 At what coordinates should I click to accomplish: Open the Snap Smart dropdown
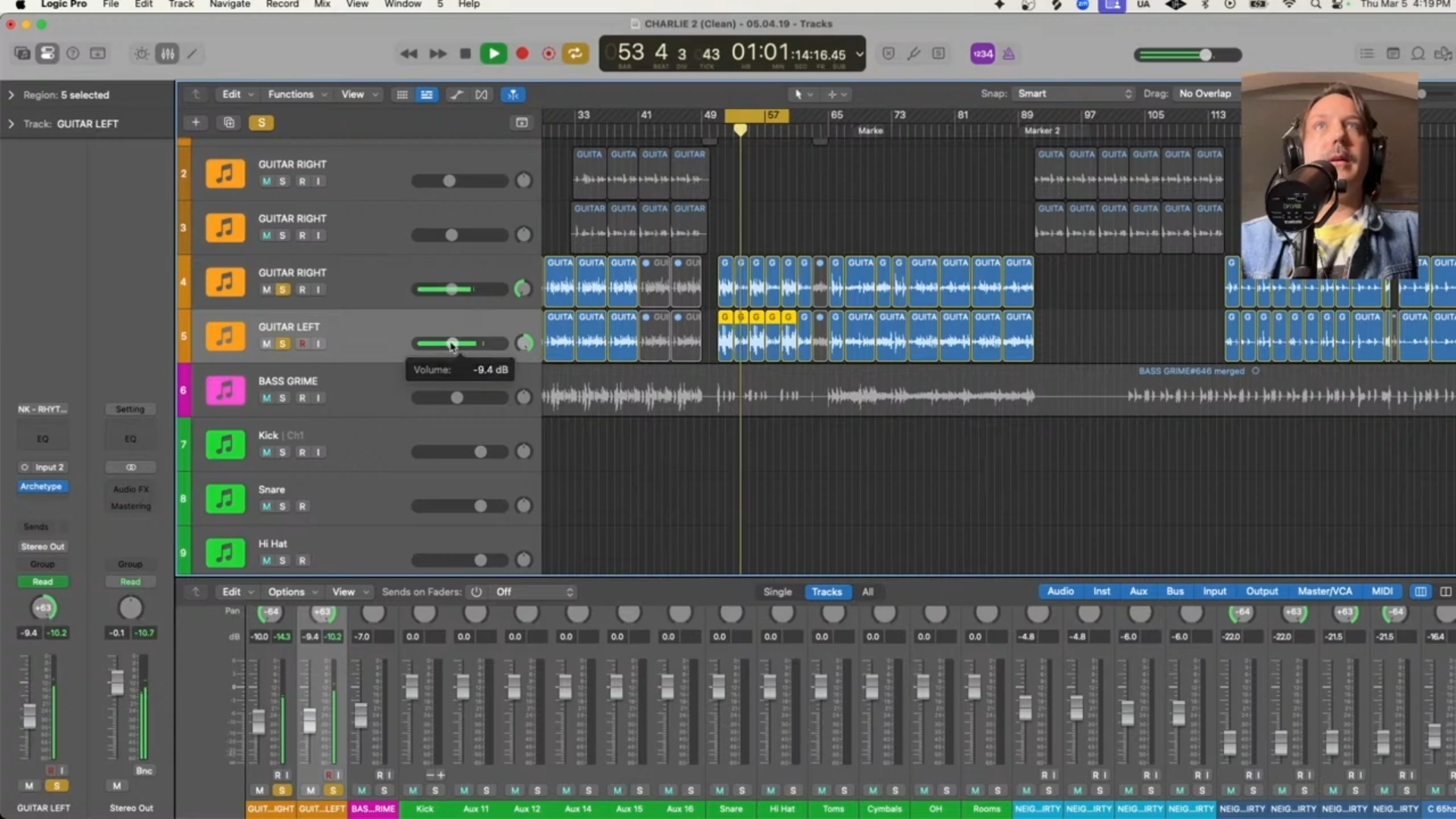point(1074,94)
